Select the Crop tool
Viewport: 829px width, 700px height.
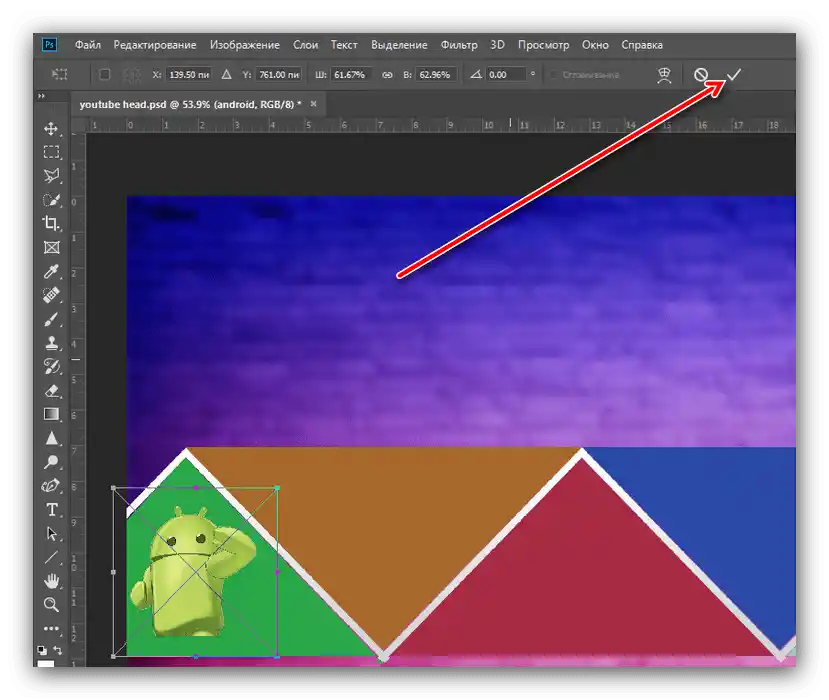(51, 224)
